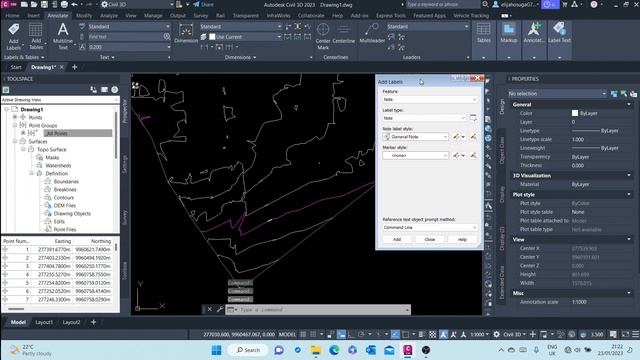Expand the Points node in Toolspace tree
This screenshot has height=360, width=640.
[x=15, y=117]
